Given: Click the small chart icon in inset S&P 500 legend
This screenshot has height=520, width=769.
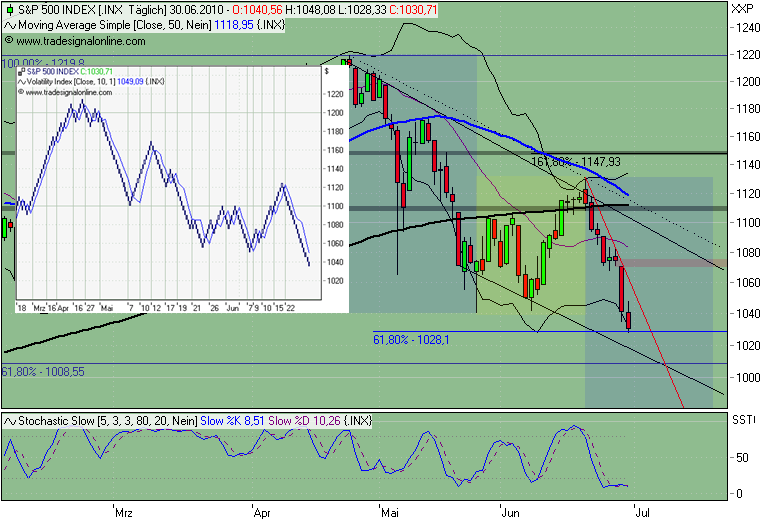Looking at the screenshot, I should pyautogui.click(x=22, y=72).
